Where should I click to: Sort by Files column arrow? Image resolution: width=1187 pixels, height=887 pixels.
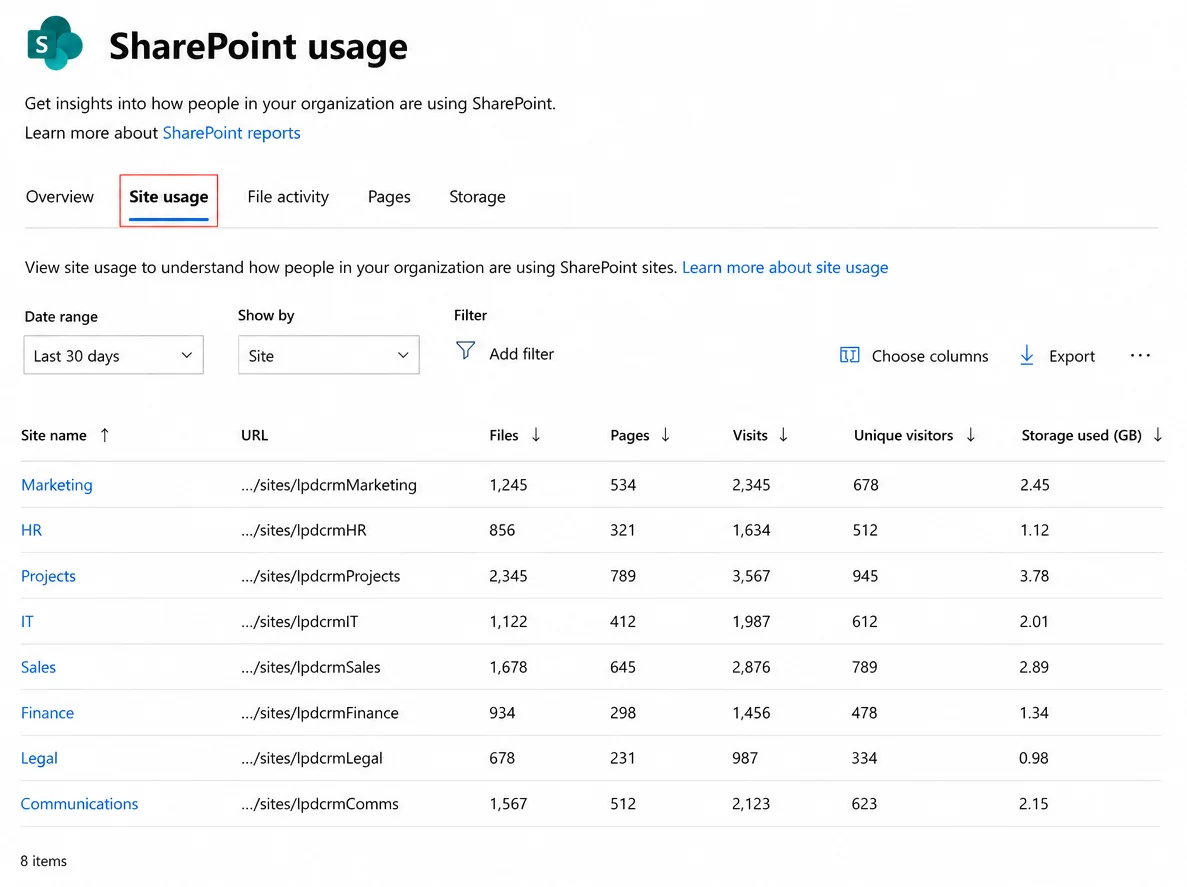pos(535,434)
